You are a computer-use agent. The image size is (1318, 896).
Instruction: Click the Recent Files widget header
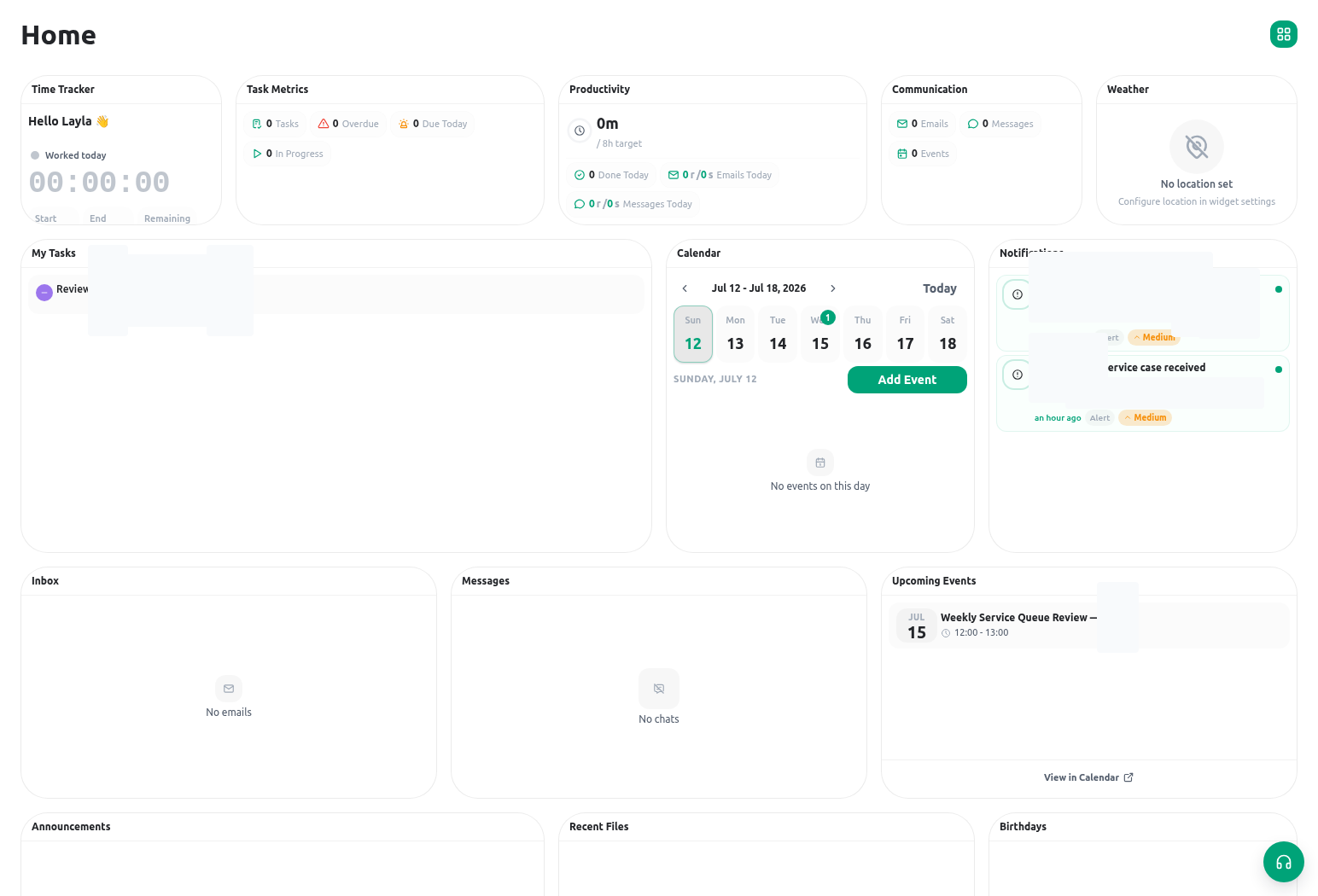[766, 827]
